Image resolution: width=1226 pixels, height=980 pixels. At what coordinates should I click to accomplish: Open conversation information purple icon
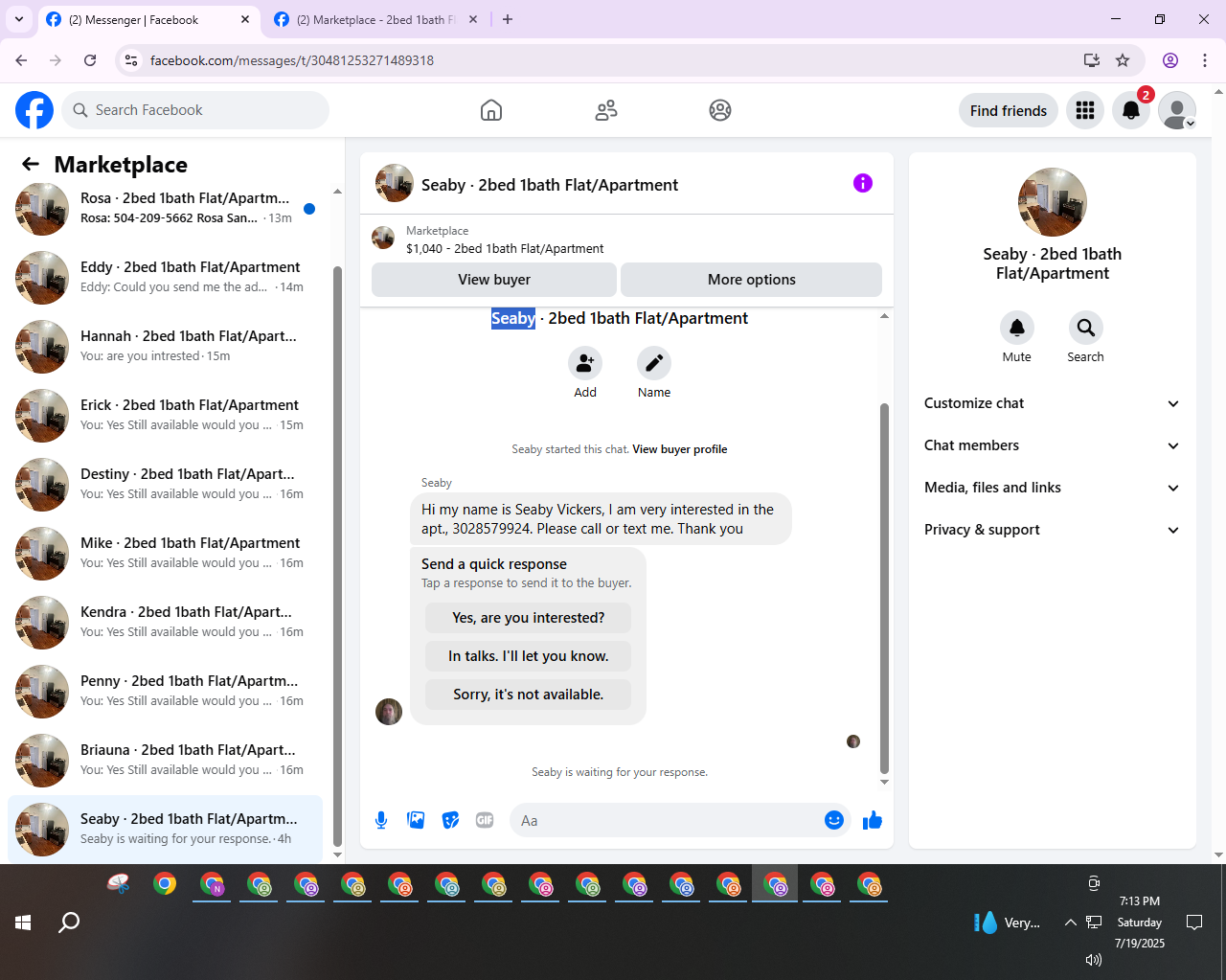[863, 183]
